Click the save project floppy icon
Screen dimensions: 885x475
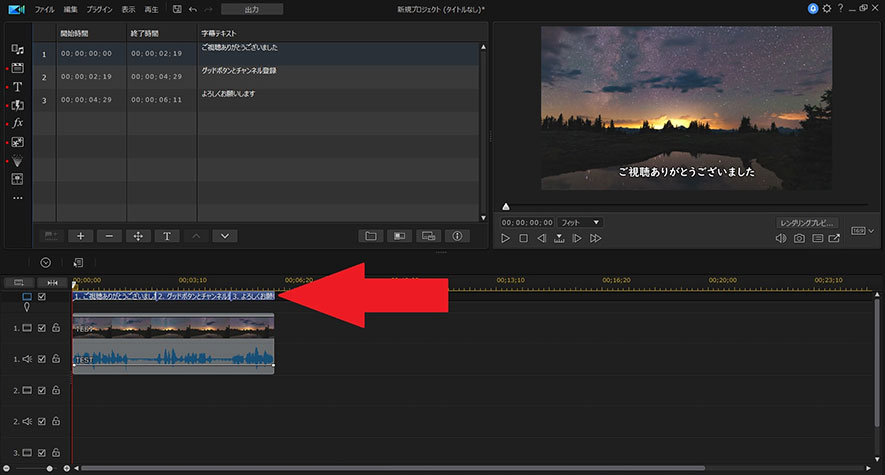176,9
